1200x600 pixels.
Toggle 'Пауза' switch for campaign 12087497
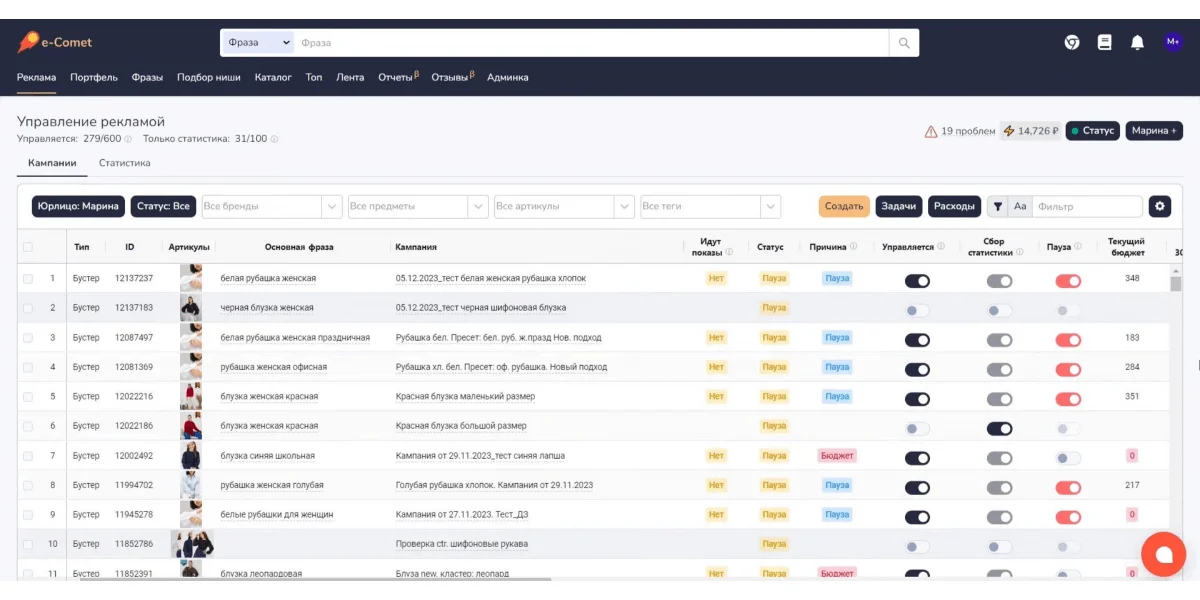point(1068,340)
